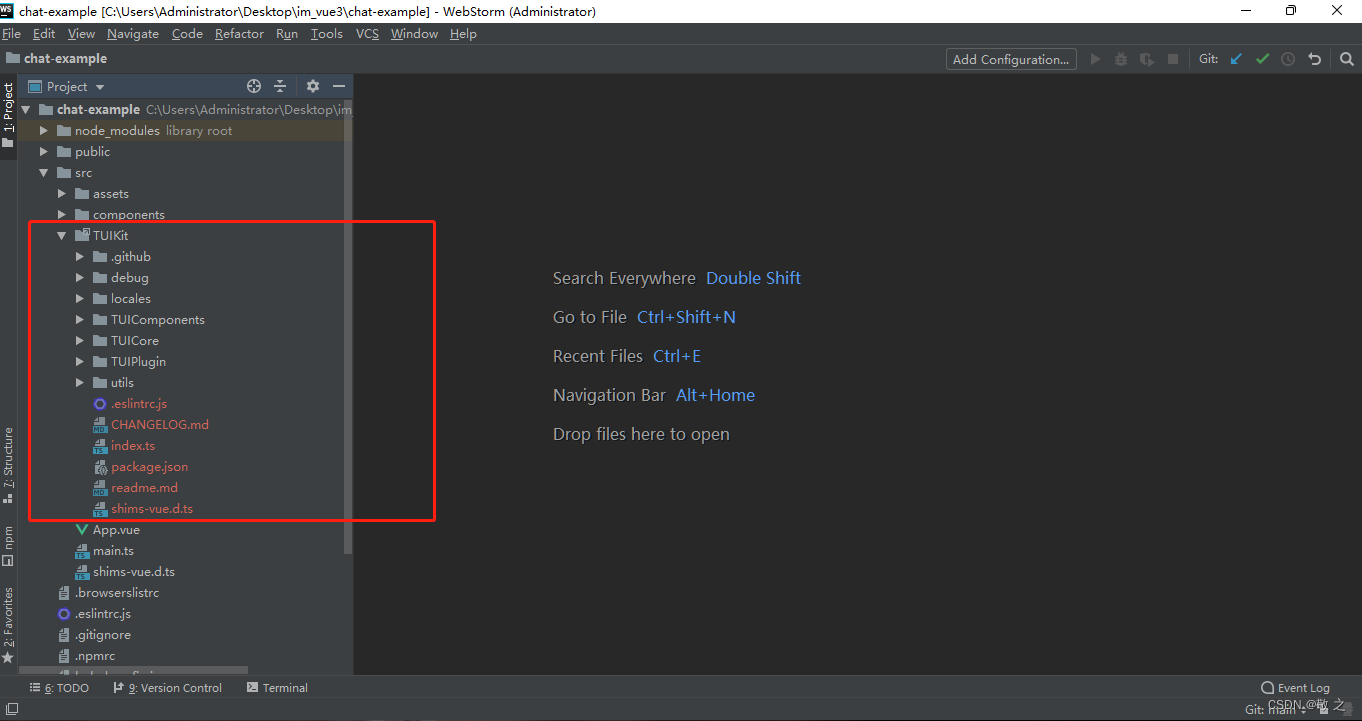Click chat-example breadcrumb in navigation bar
1362x721 pixels.
click(56, 59)
